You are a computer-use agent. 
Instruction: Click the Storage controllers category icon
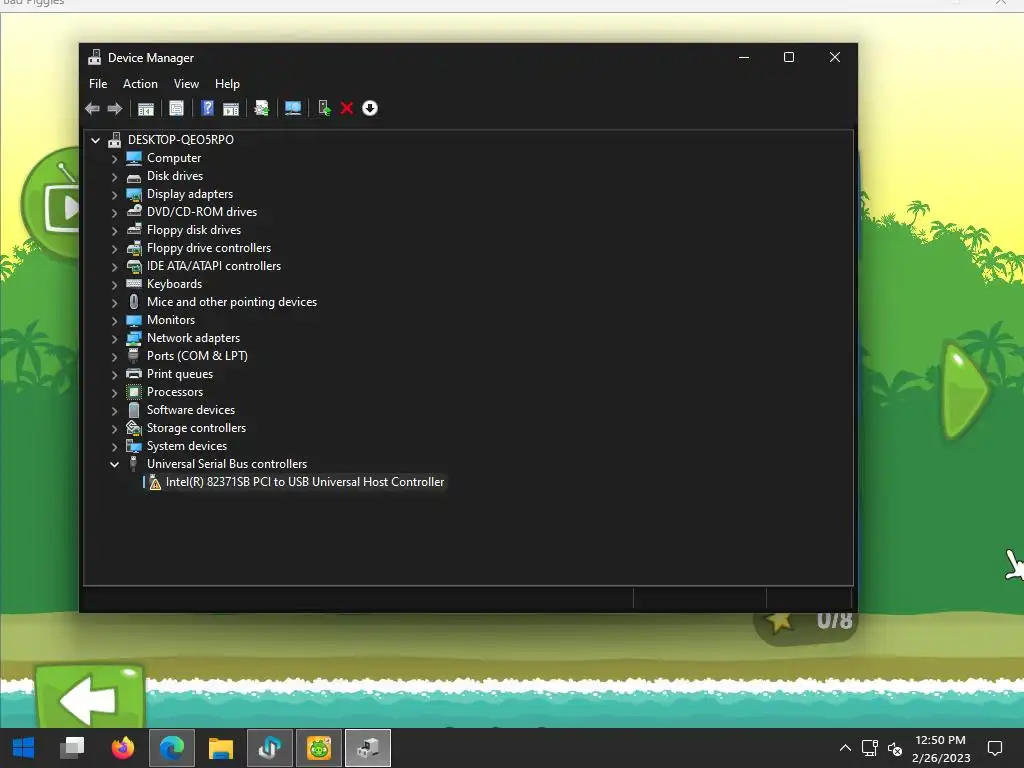(134, 428)
